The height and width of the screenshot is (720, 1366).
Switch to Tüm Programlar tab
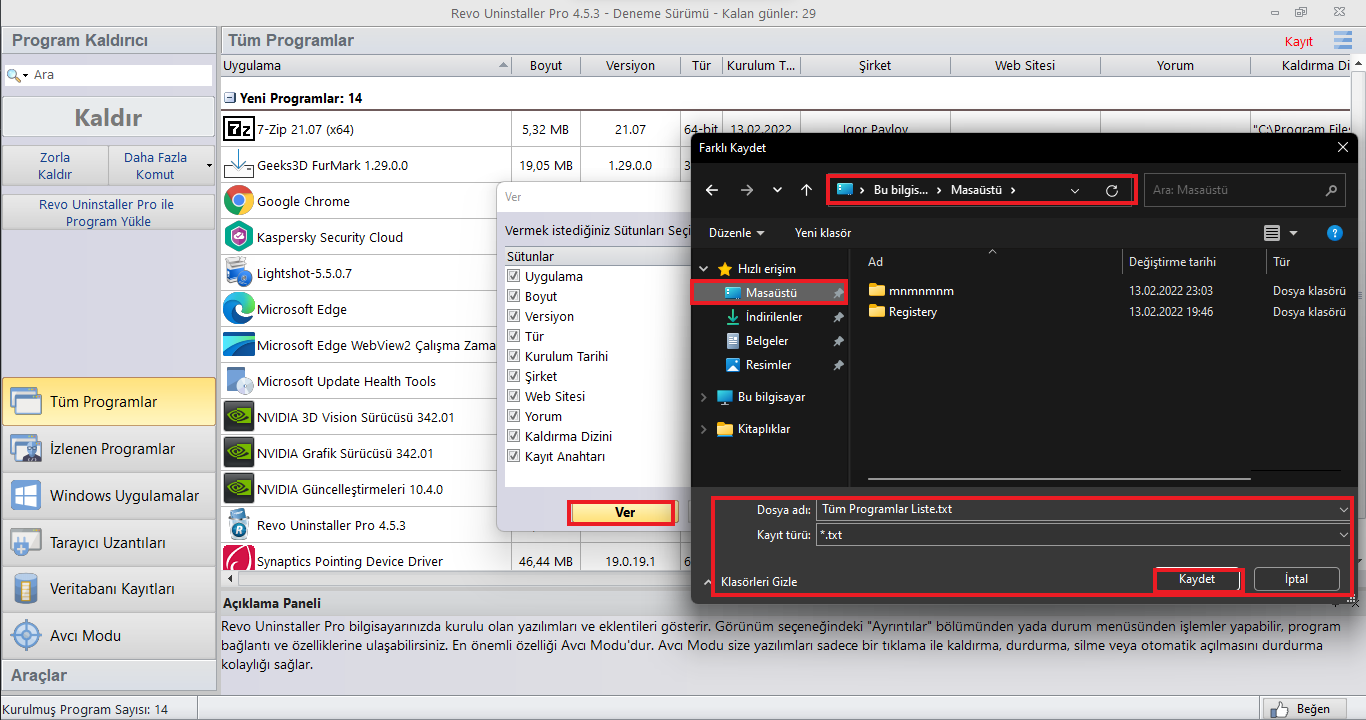(108, 402)
